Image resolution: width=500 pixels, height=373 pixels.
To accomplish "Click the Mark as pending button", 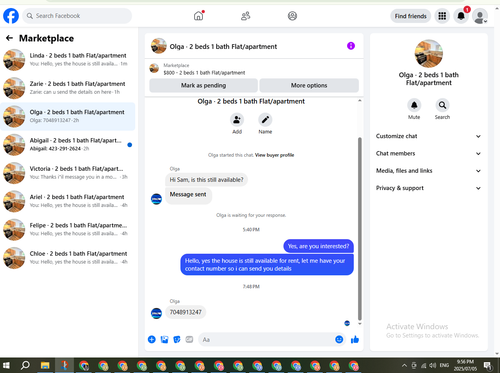I will pyautogui.click(x=203, y=85).
